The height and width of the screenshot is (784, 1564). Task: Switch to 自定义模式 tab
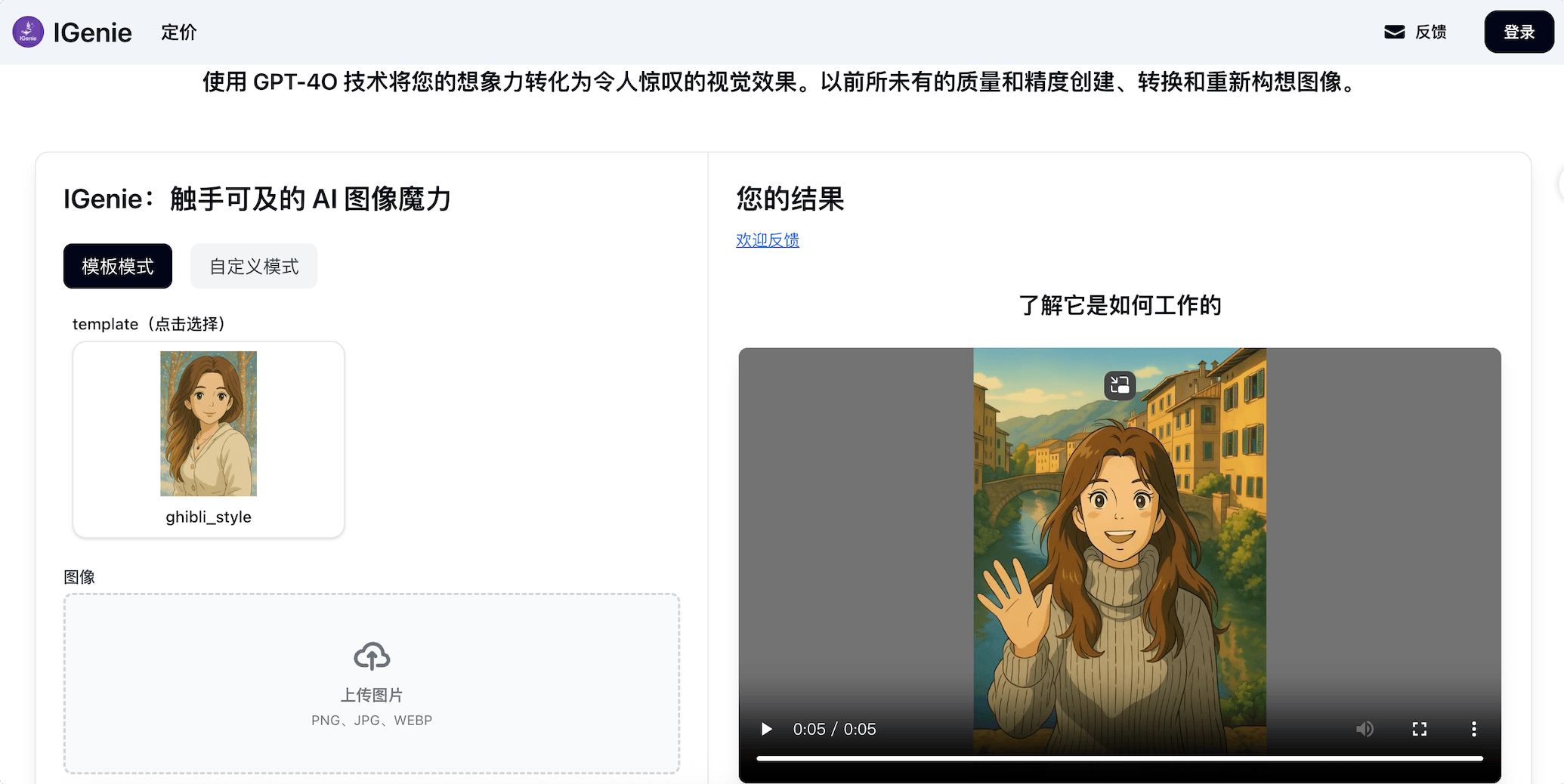[x=254, y=266]
